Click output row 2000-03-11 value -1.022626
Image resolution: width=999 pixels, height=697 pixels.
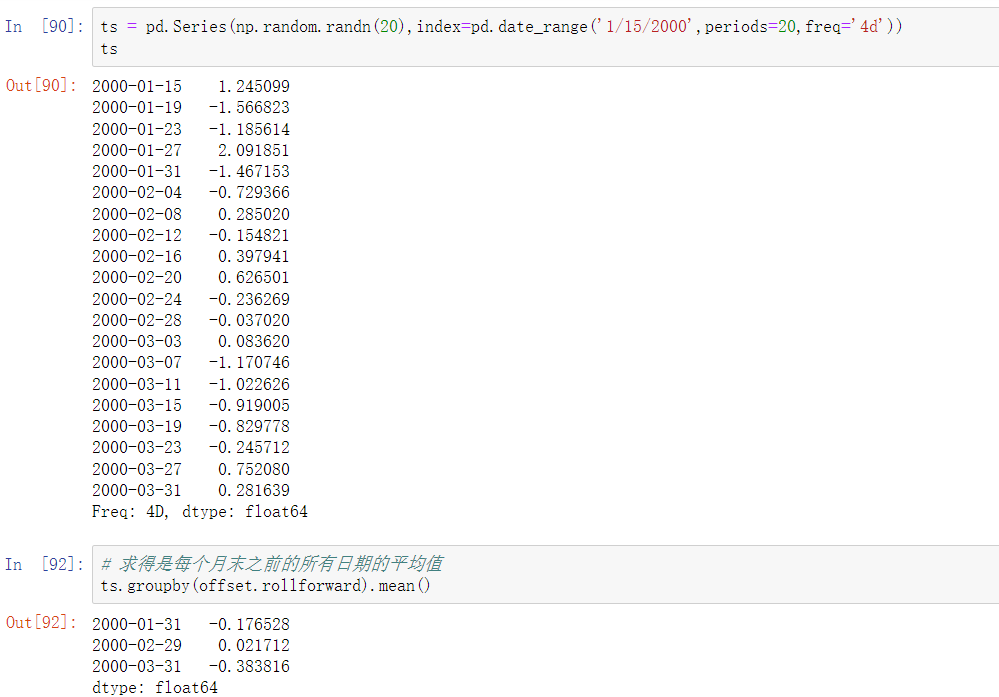tap(191, 384)
